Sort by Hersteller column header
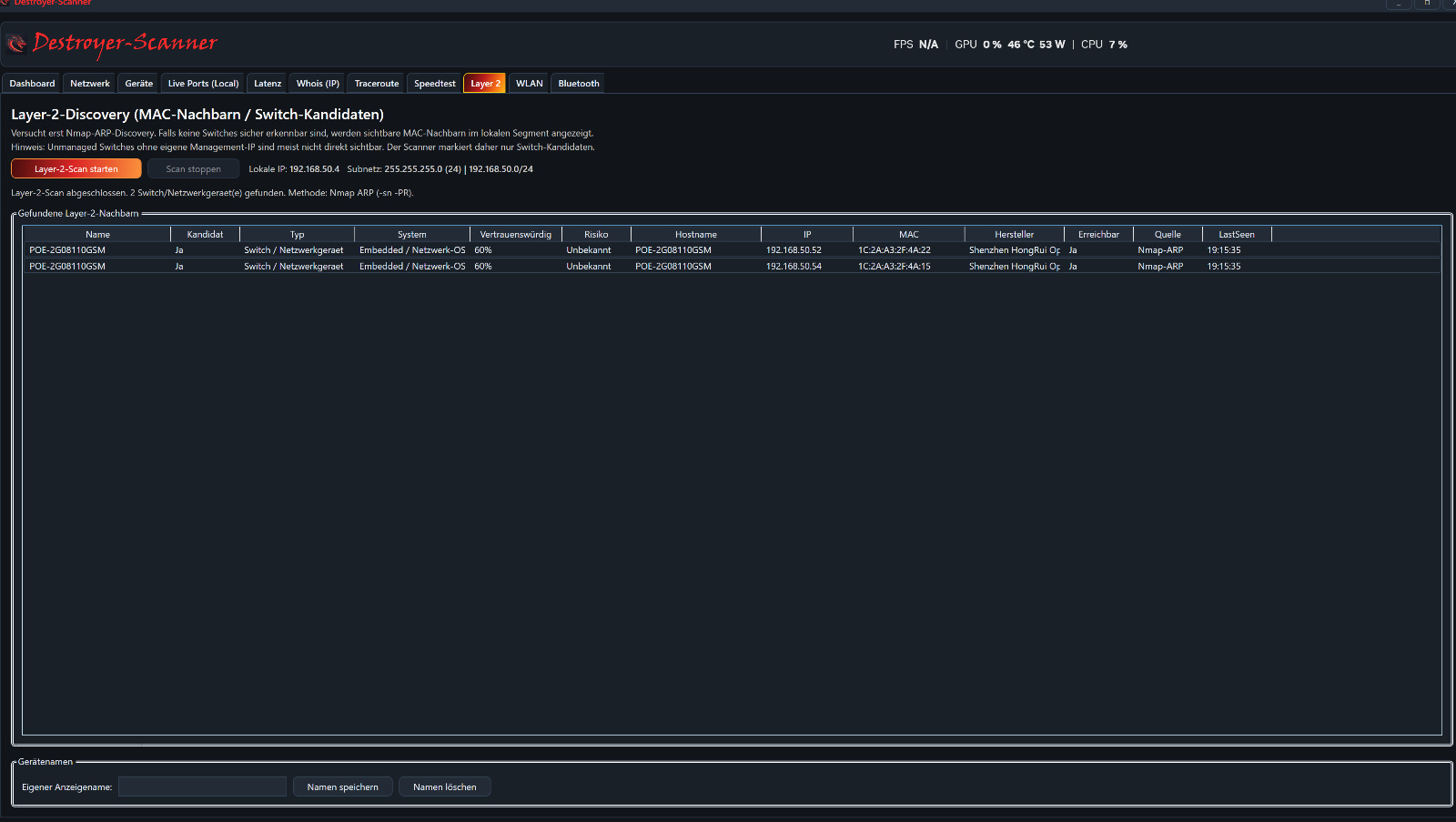 point(1015,234)
